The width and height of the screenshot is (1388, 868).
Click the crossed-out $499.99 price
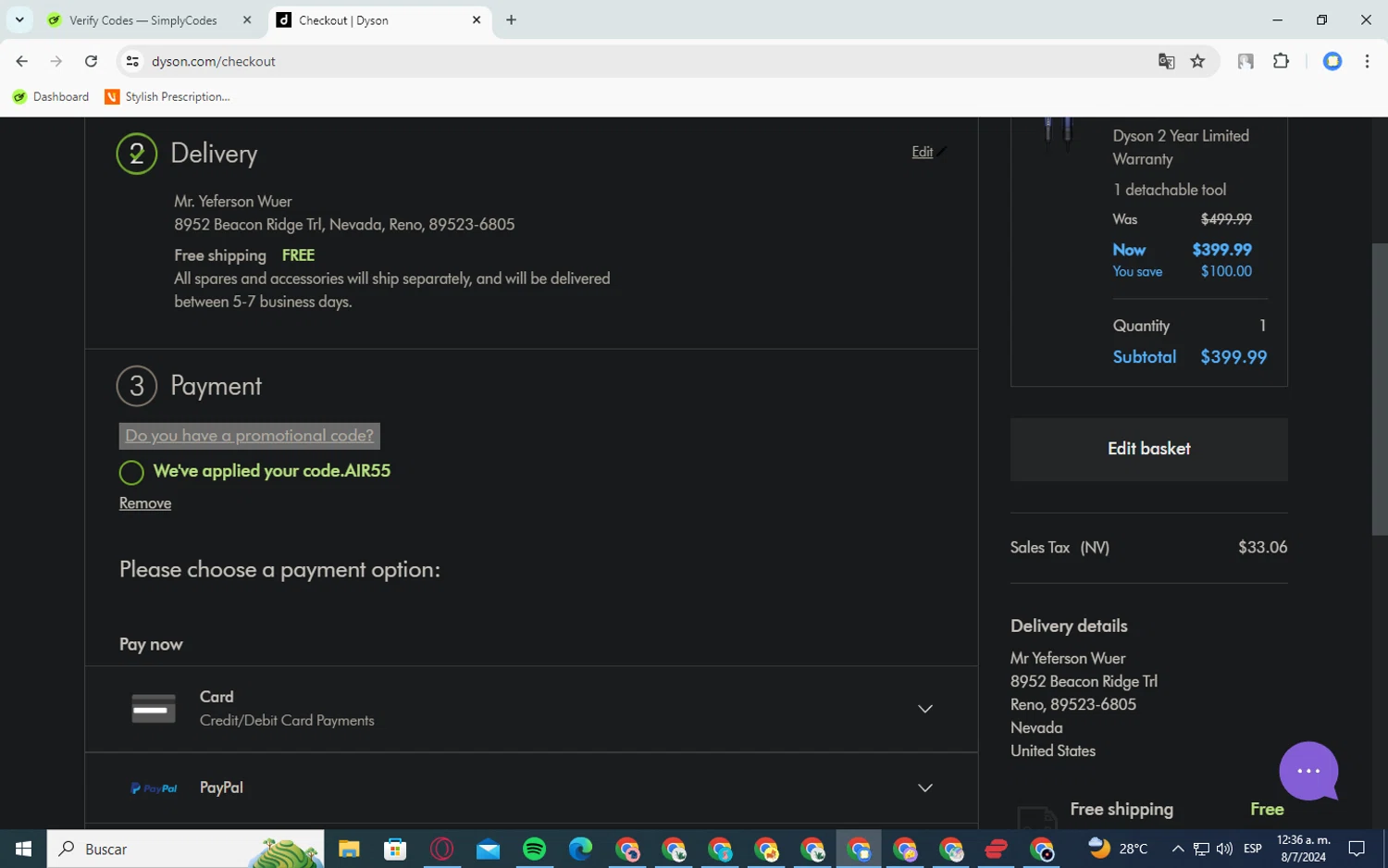[x=1226, y=219]
